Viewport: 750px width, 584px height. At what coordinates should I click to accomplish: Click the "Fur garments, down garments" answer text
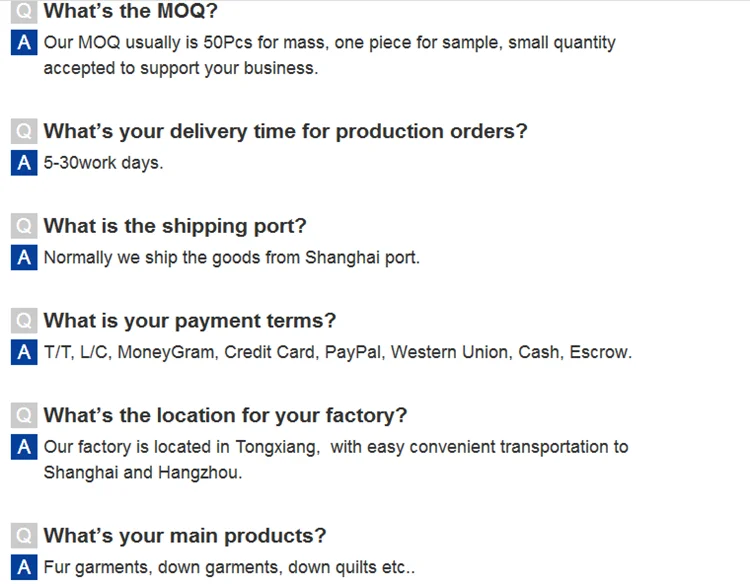click(x=229, y=567)
